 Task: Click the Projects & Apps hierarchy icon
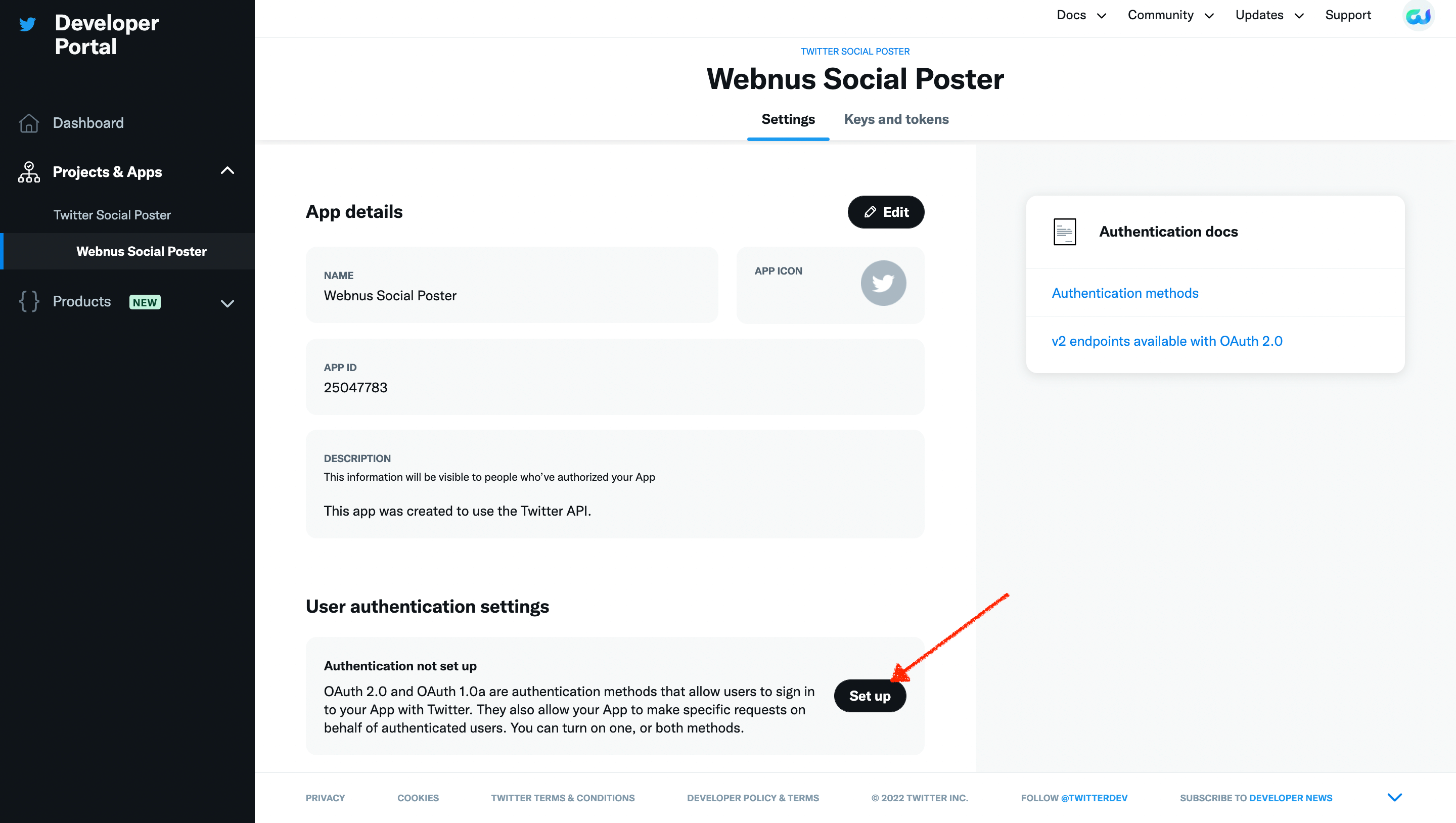tap(29, 172)
